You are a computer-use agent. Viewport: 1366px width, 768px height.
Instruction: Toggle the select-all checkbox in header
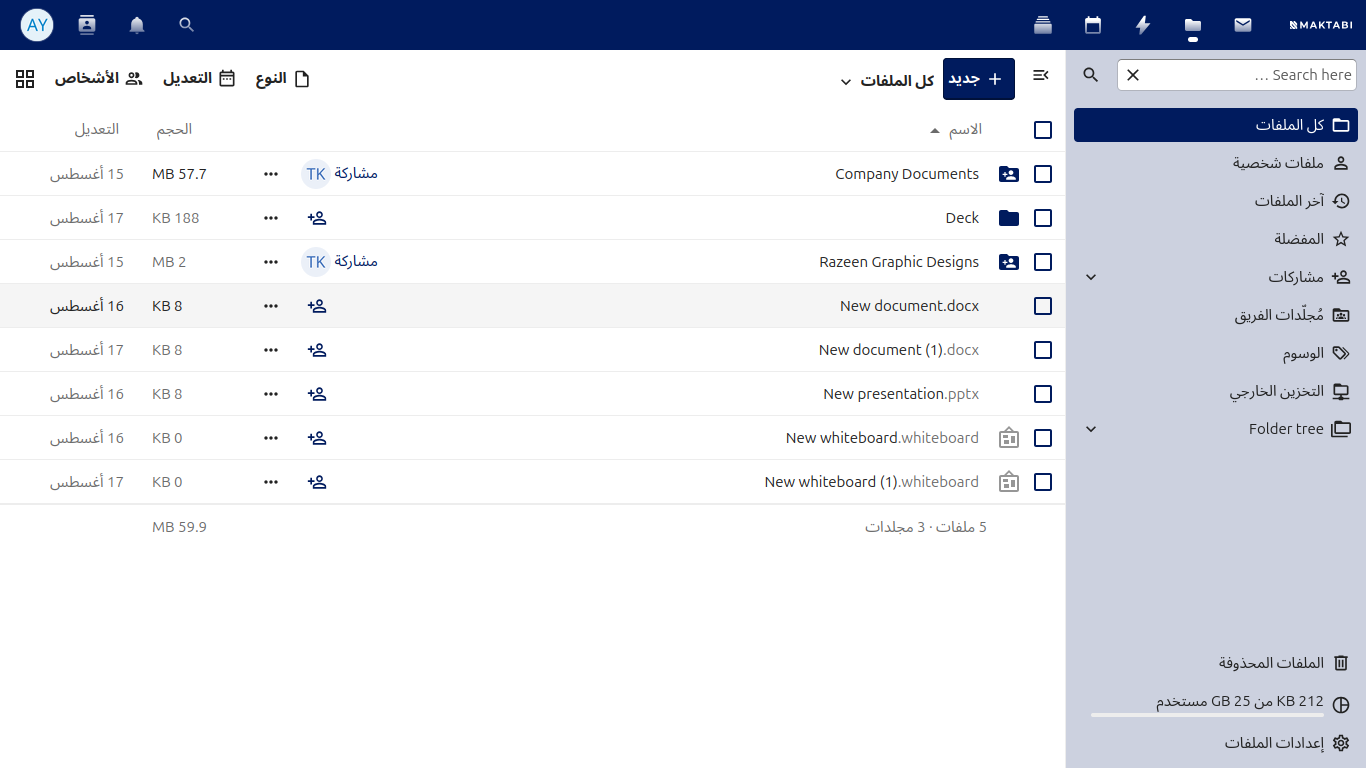click(1043, 130)
